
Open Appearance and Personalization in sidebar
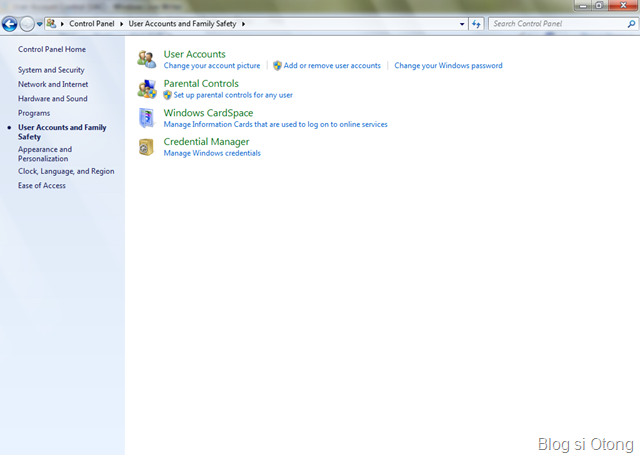[x=45, y=154]
